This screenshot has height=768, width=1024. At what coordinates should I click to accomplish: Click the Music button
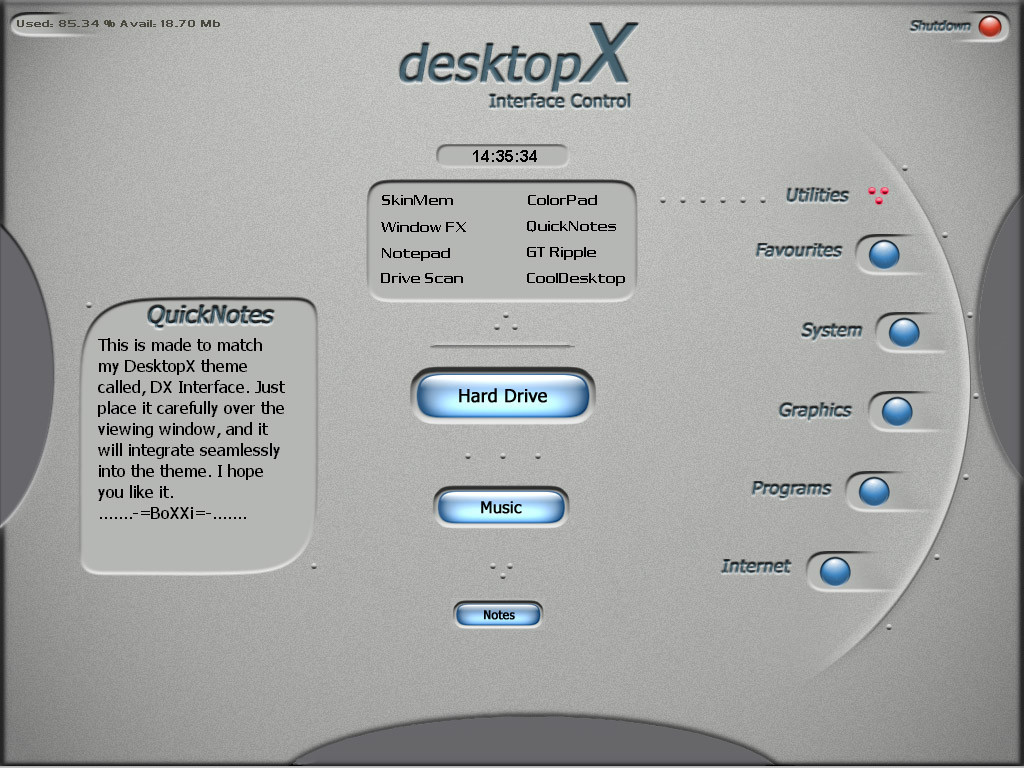[x=501, y=507]
